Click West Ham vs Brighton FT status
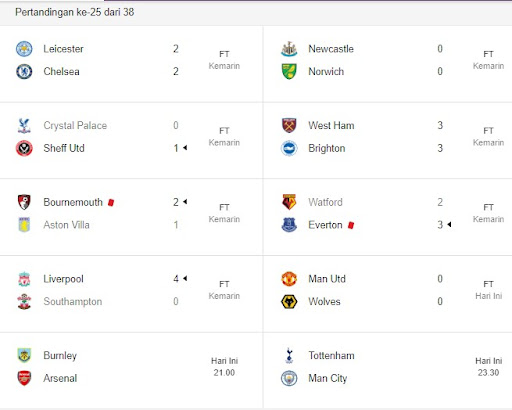 click(488, 131)
